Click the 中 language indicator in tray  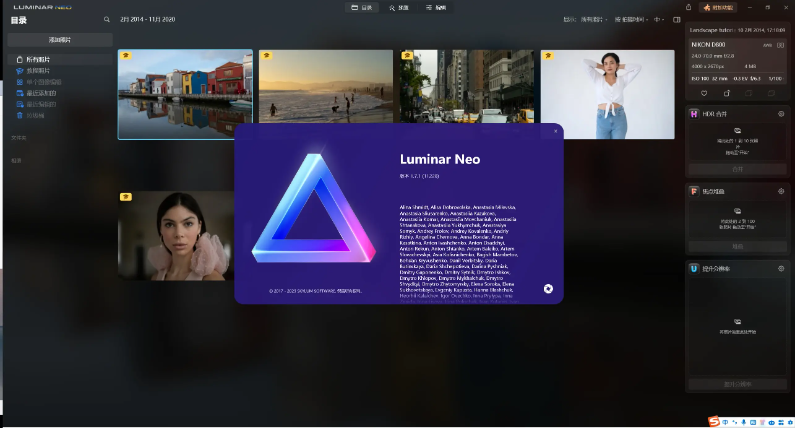click(x=725, y=422)
